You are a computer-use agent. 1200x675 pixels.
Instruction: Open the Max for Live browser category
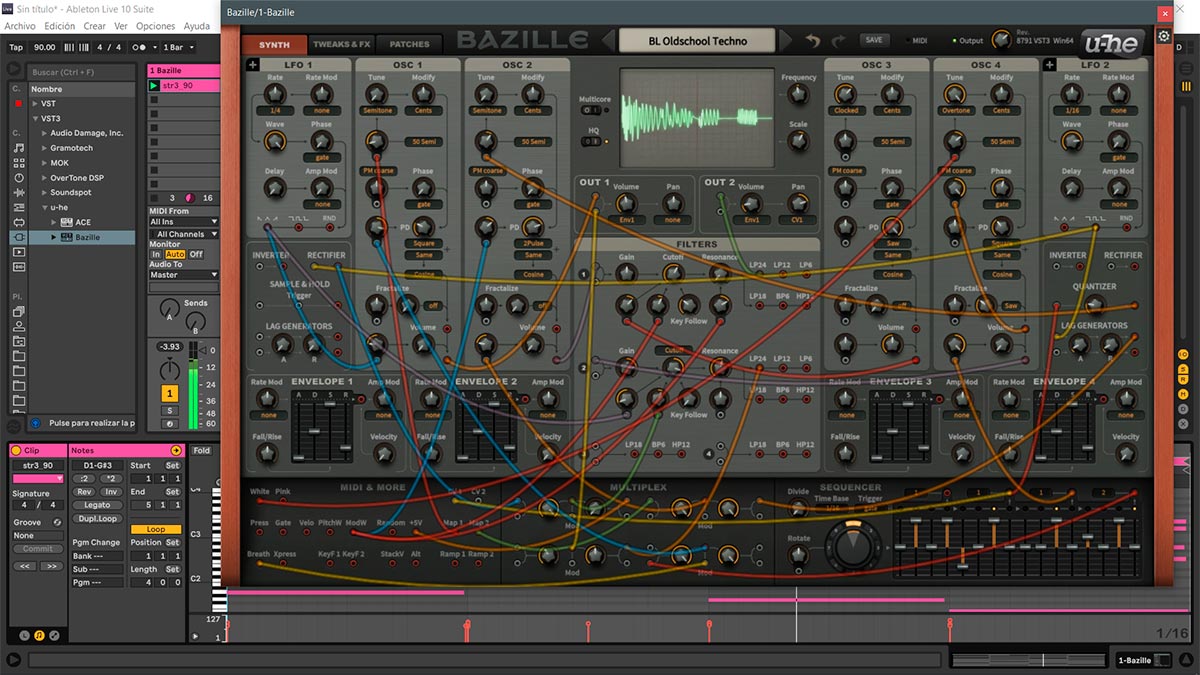tap(18, 223)
